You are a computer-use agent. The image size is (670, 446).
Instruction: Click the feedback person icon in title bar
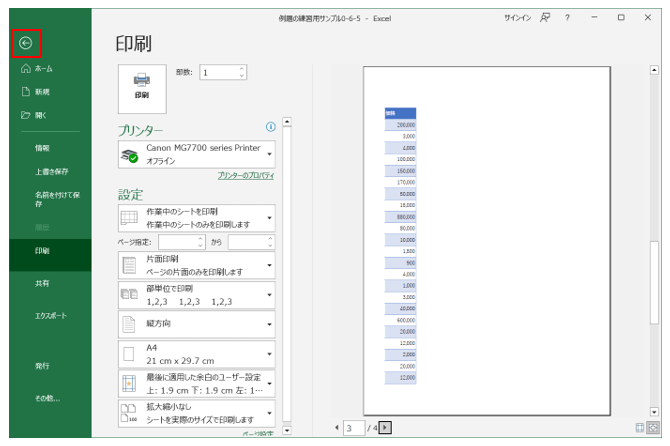point(544,17)
